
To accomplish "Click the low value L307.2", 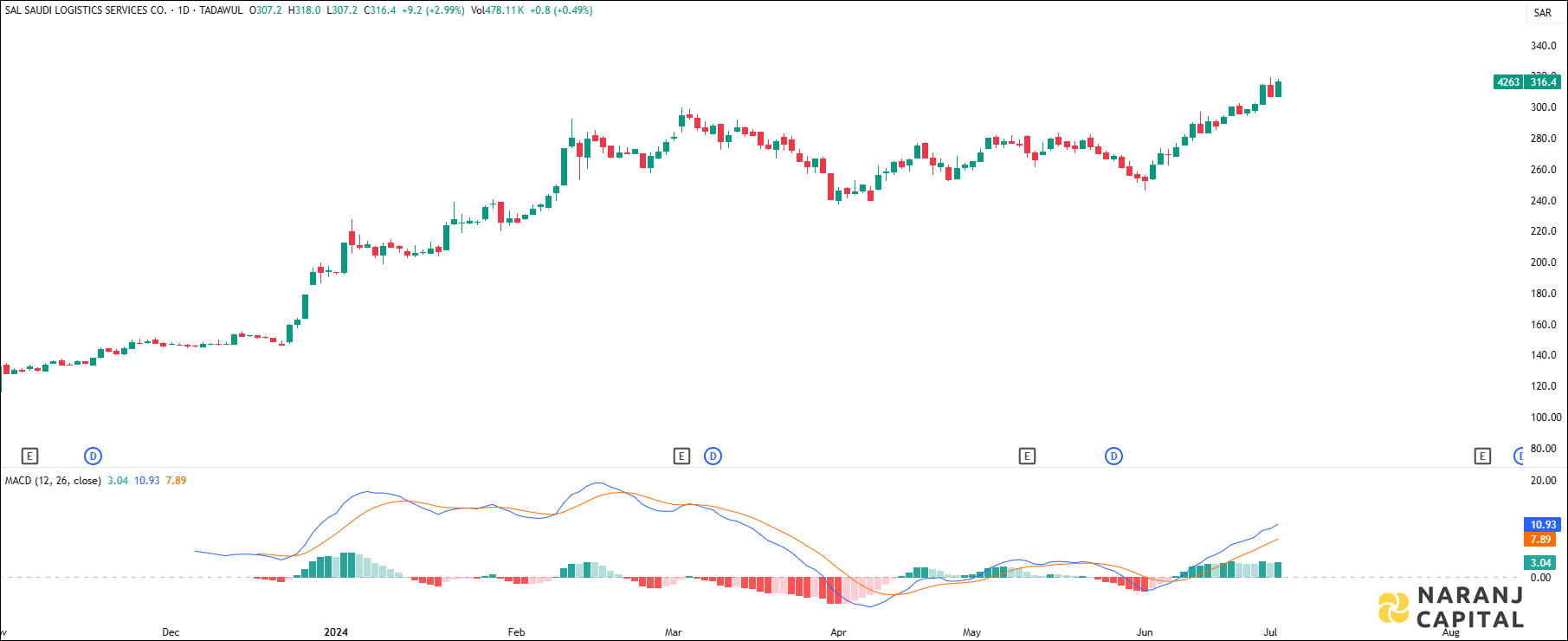I will pos(341,10).
